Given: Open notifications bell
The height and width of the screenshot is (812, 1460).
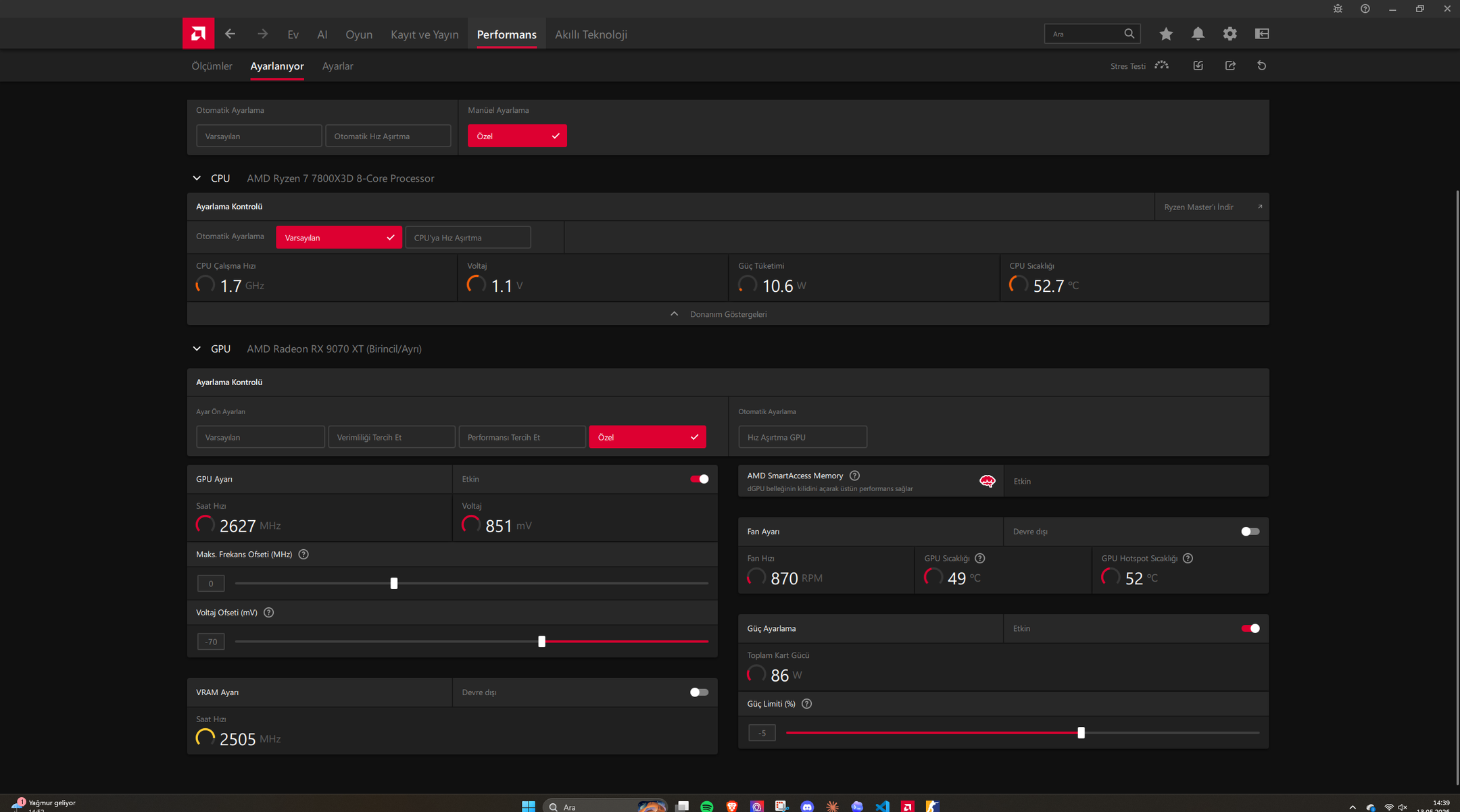Looking at the screenshot, I should point(1198,34).
